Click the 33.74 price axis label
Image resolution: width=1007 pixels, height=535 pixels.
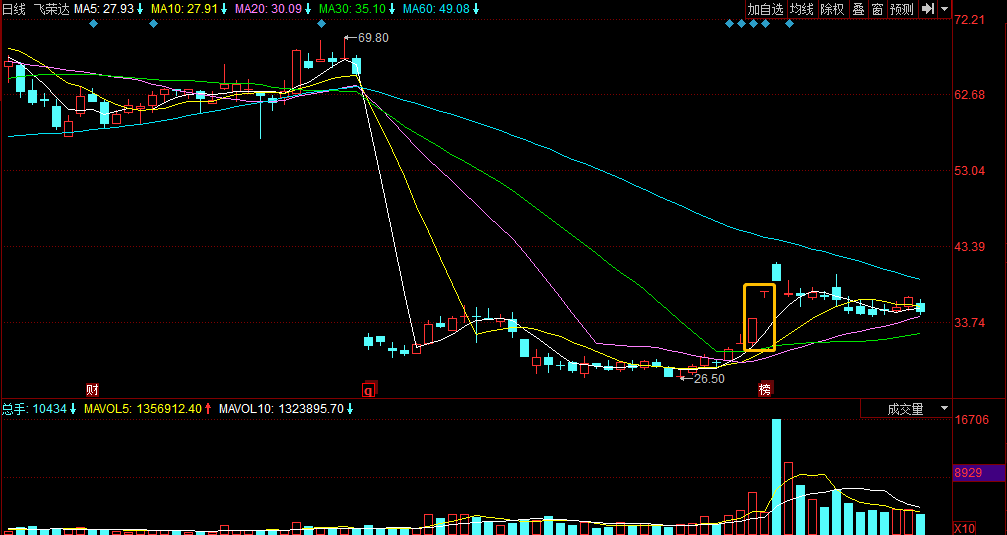click(969, 322)
